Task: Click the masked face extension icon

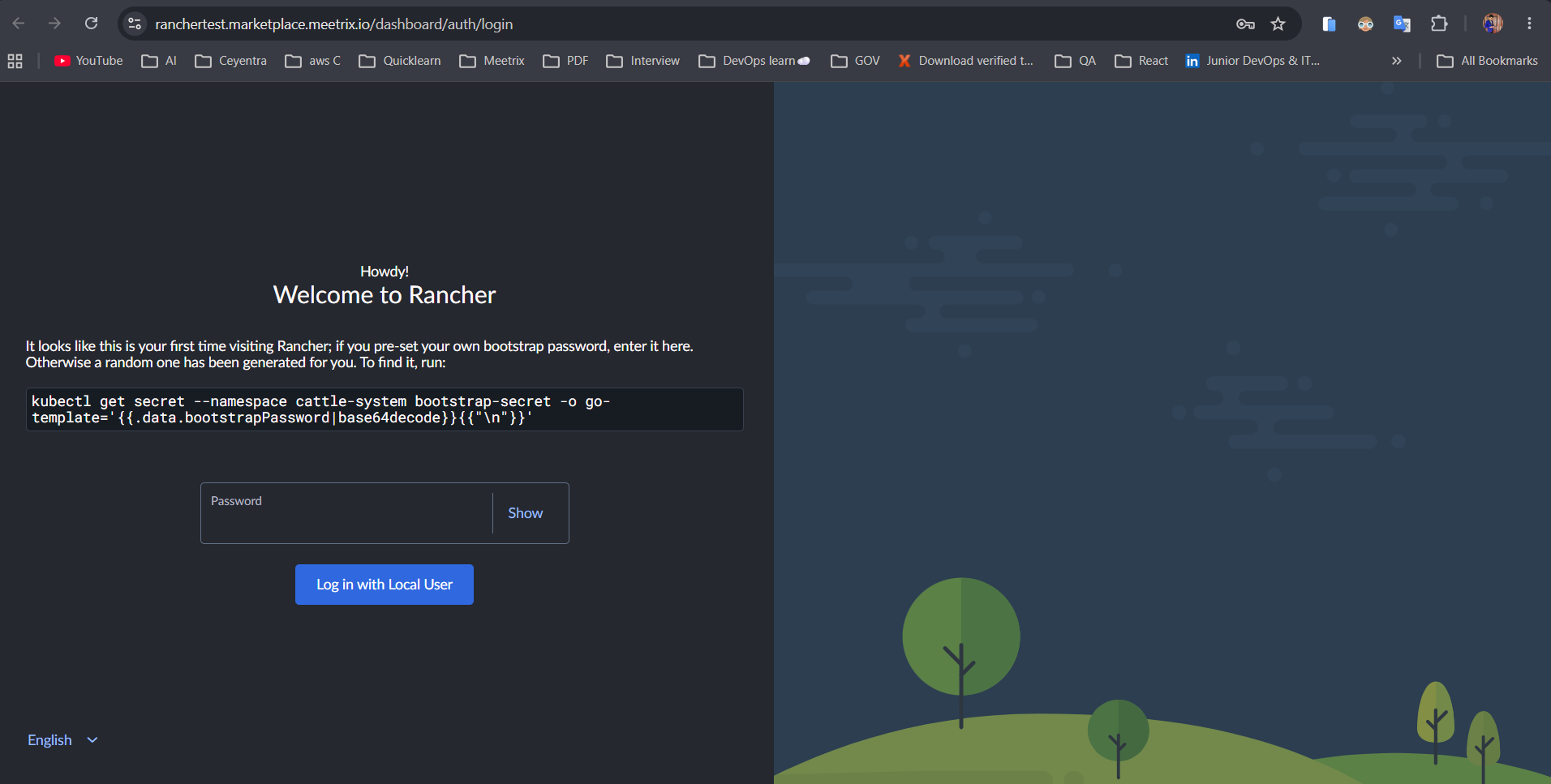Action: [x=1365, y=24]
